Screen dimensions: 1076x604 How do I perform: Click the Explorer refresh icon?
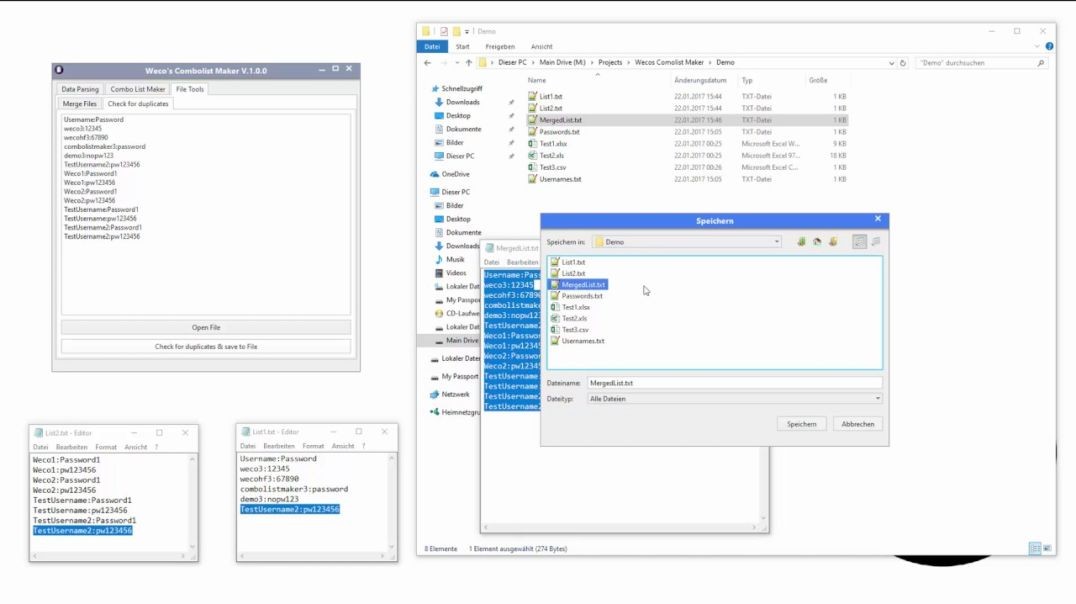903,62
